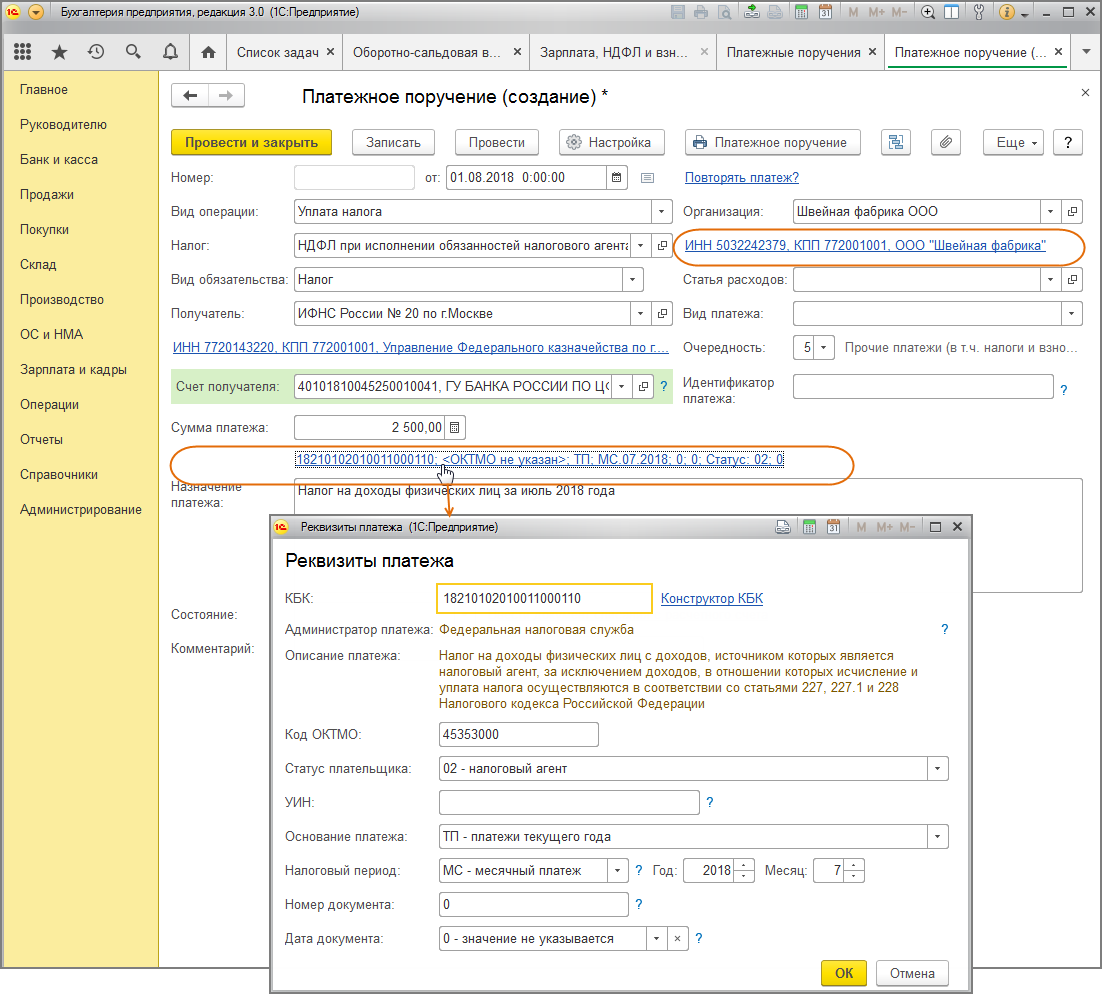Expand the Вид операции dropdown
This screenshot has width=1102, height=995.
click(x=661, y=212)
